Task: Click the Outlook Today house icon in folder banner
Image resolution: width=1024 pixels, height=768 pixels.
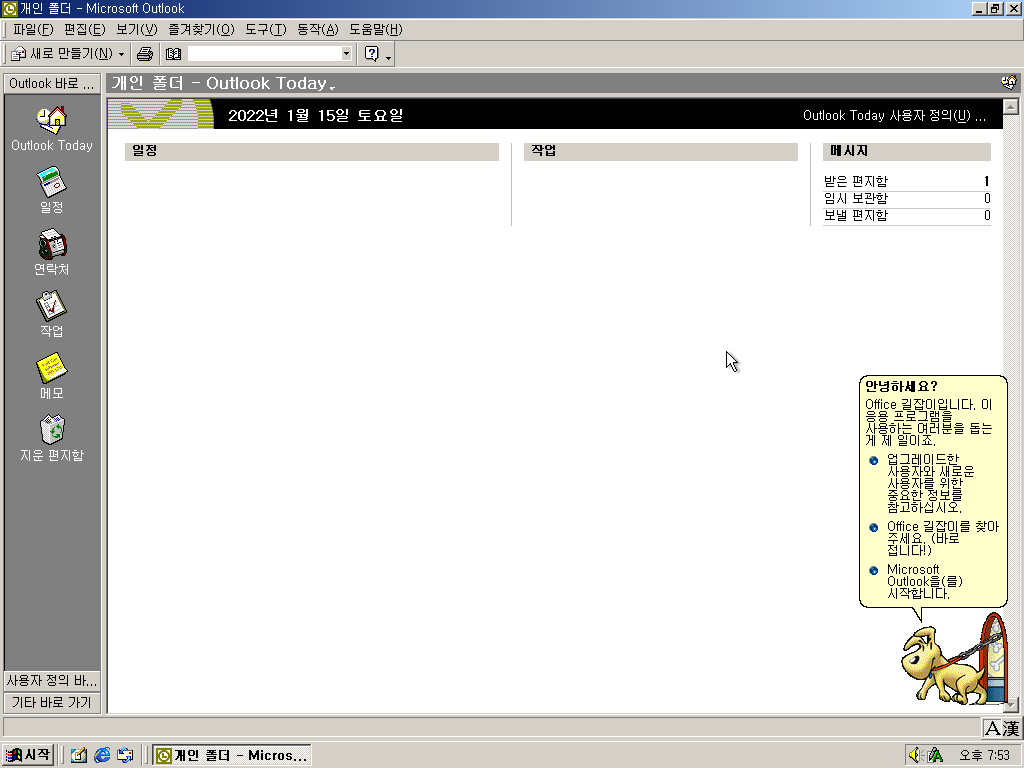Action: tap(1008, 82)
